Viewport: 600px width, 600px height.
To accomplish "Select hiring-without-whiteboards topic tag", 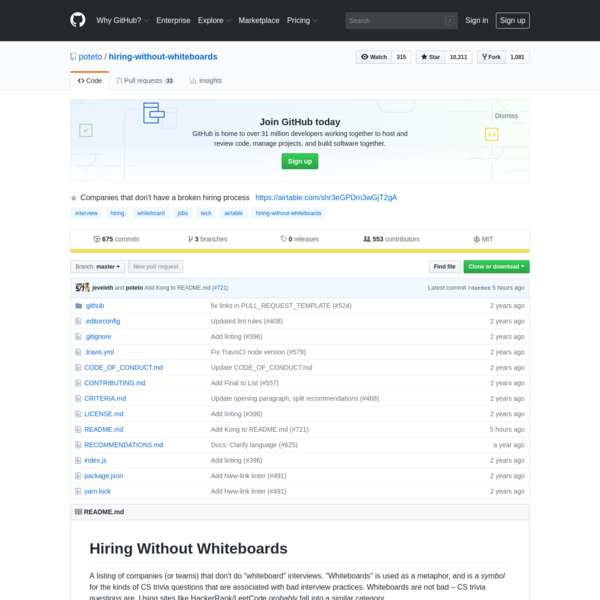I will [289, 213].
